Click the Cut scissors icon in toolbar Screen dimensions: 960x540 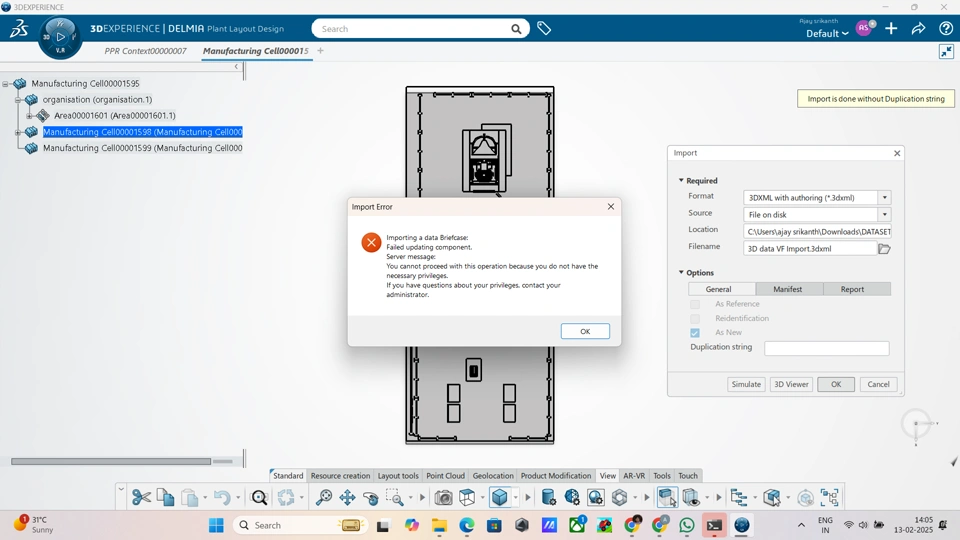coord(141,497)
